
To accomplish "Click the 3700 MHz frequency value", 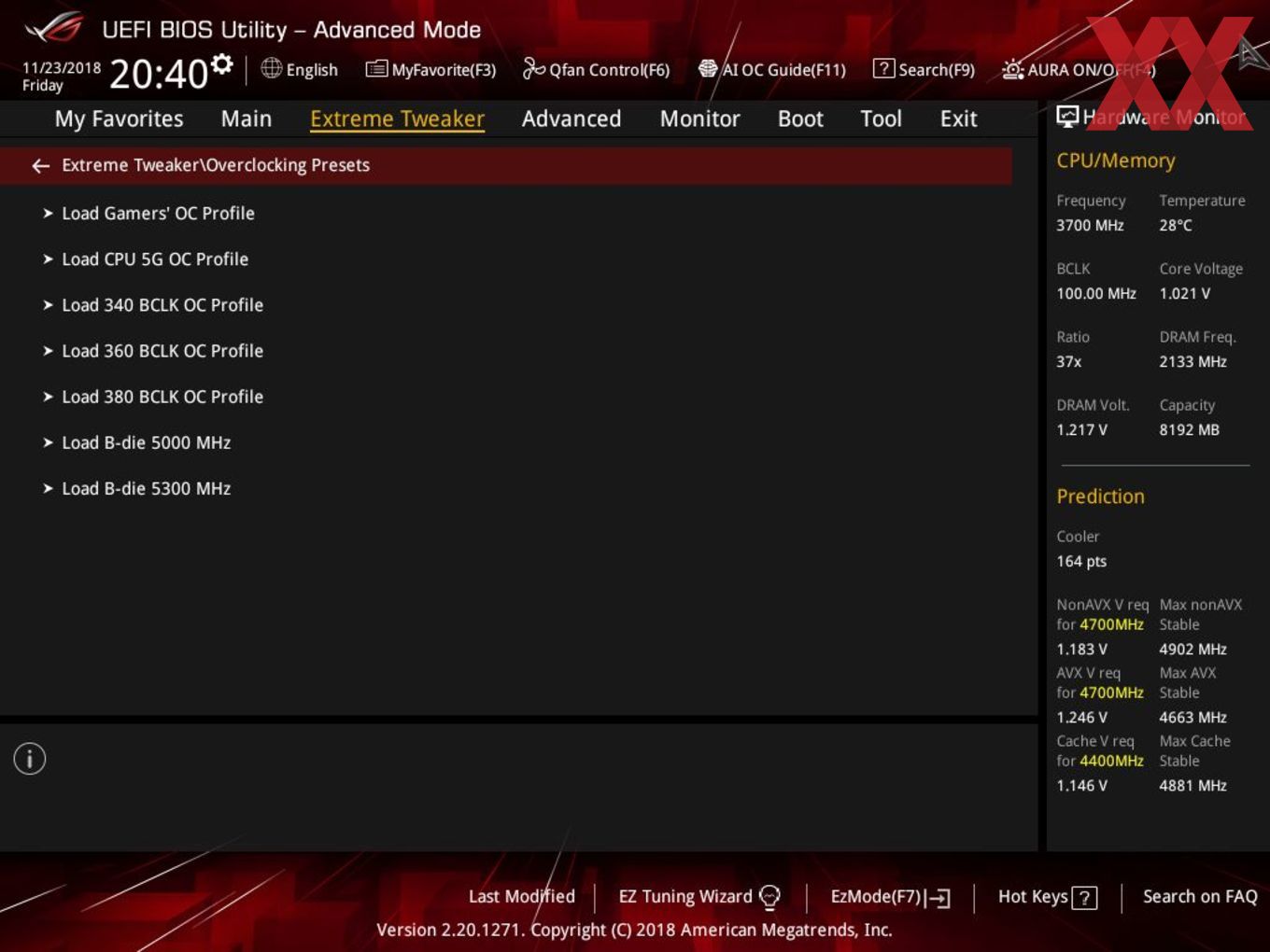I will pyautogui.click(x=1090, y=225).
